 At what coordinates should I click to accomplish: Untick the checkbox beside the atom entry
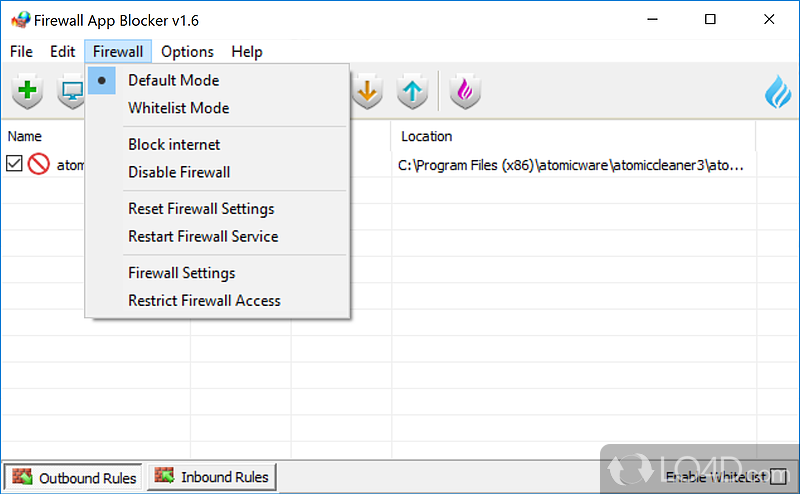(14, 164)
